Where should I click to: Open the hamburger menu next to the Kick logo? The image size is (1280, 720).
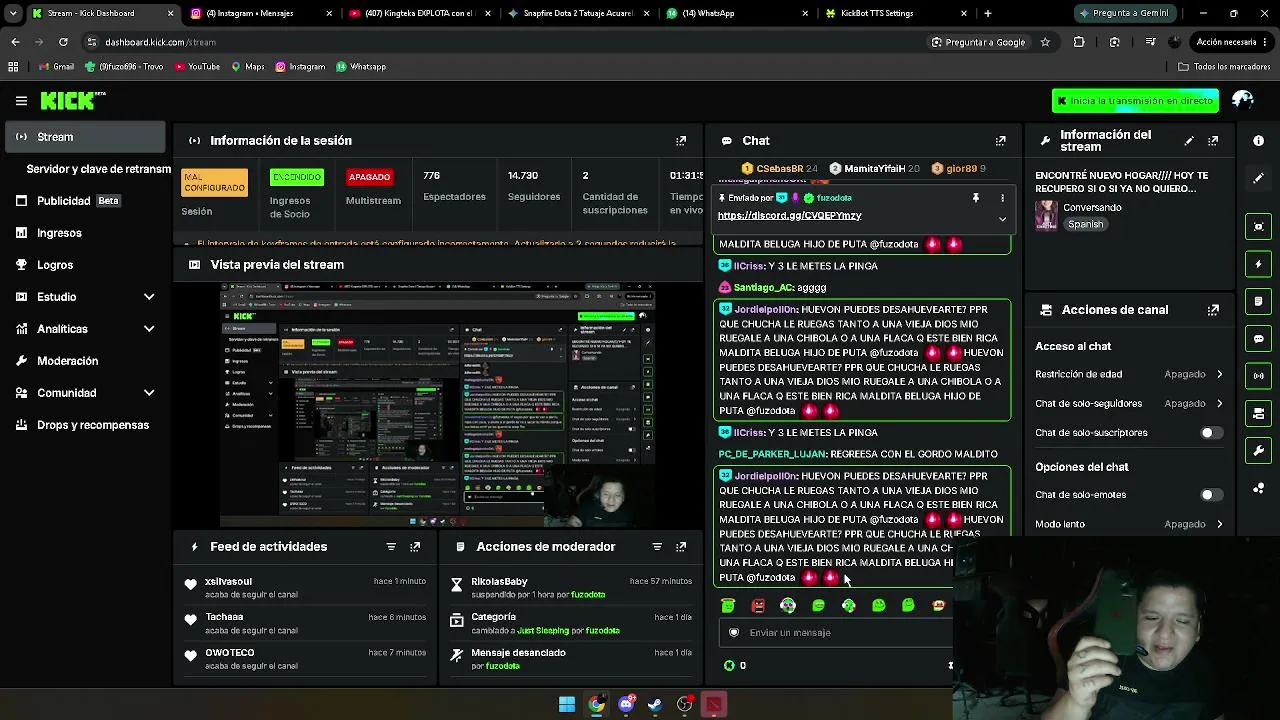tap(21, 101)
